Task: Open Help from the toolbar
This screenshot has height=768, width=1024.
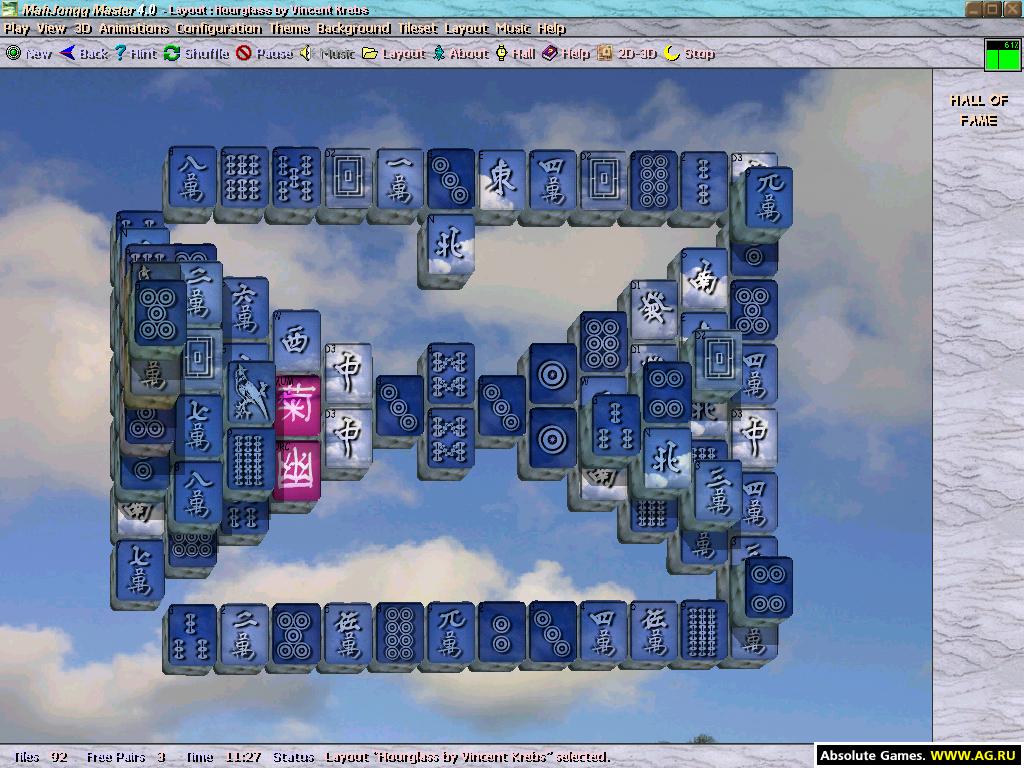Action: [x=566, y=54]
